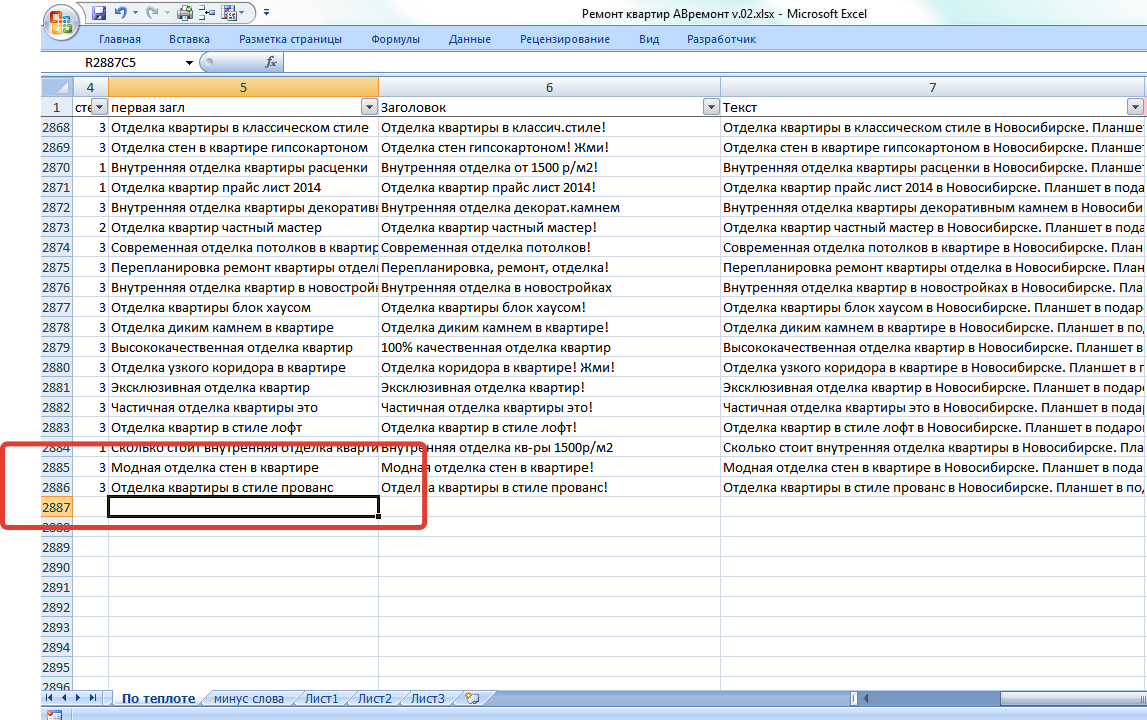Open the undo history dropdown arrow

pyautogui.click(x=135, y=12)
